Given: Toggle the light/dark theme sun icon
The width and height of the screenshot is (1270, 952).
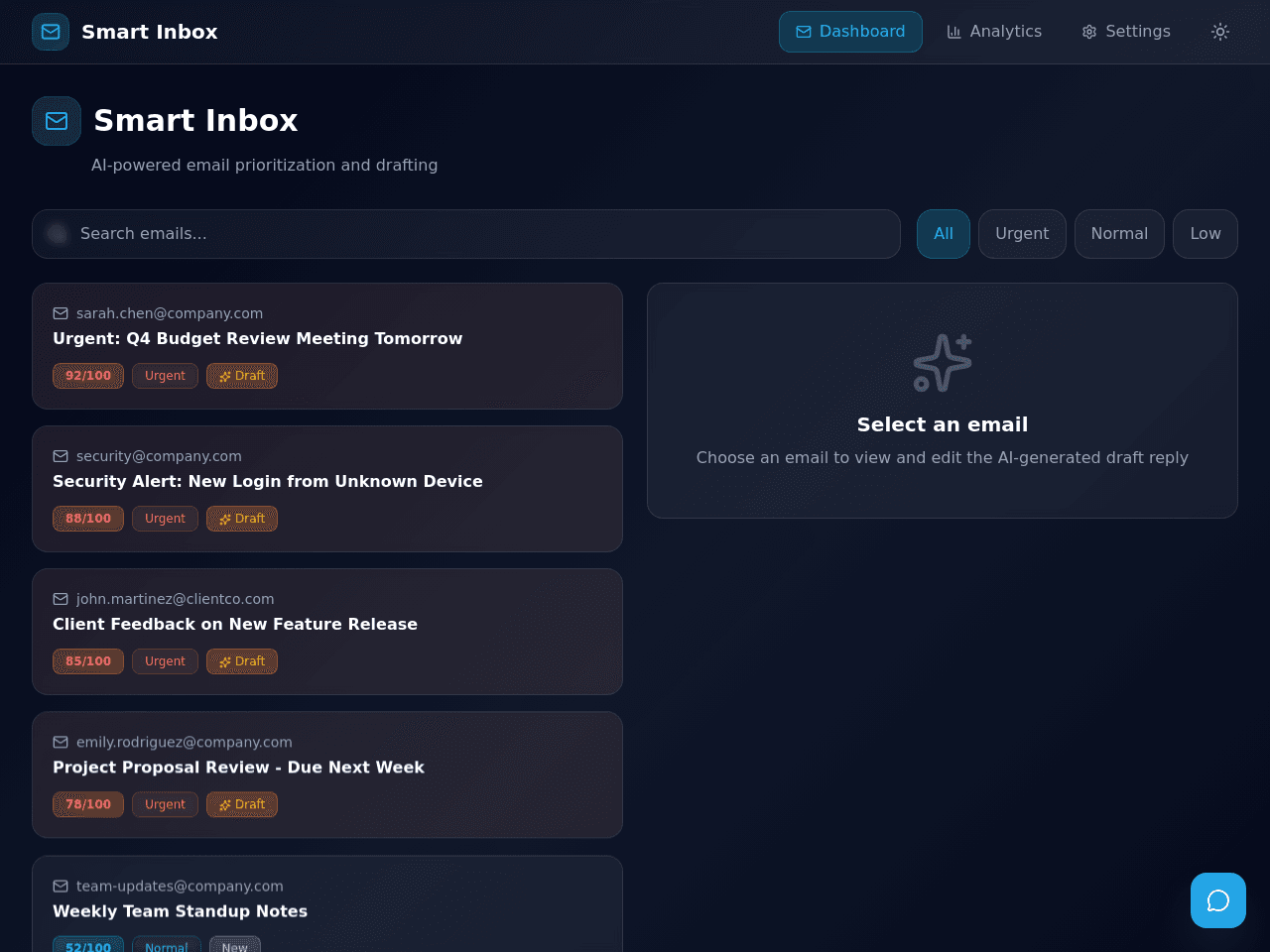Looking at the screenshot, I should 1220,32.
